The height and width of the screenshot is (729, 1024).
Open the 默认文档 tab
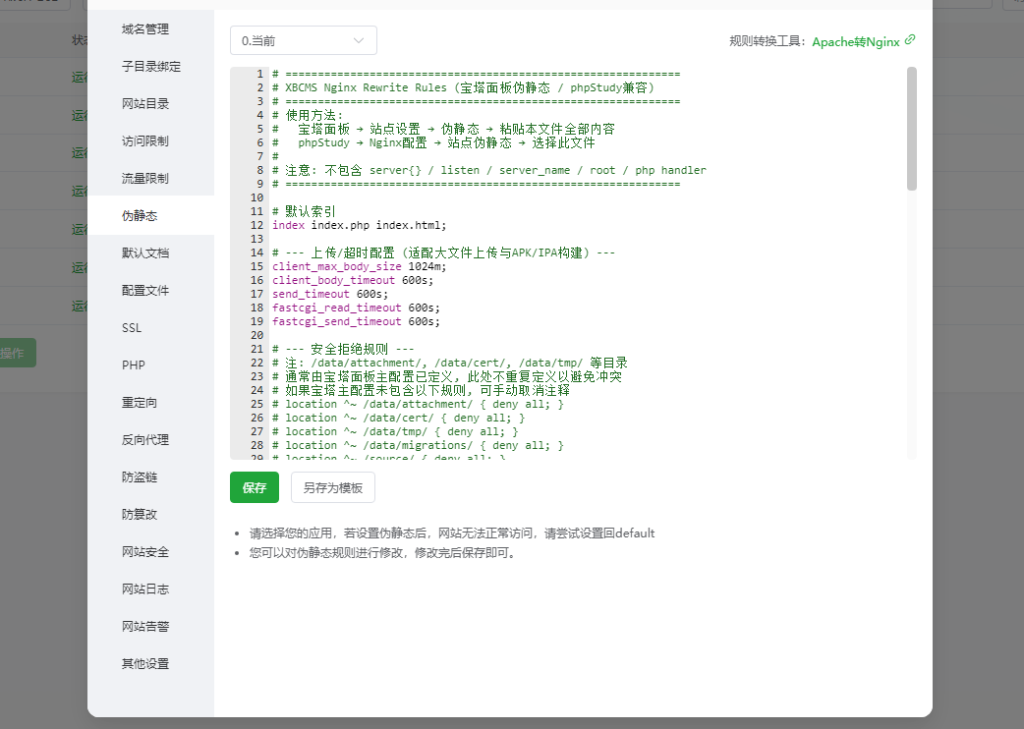tap(145, 253)
